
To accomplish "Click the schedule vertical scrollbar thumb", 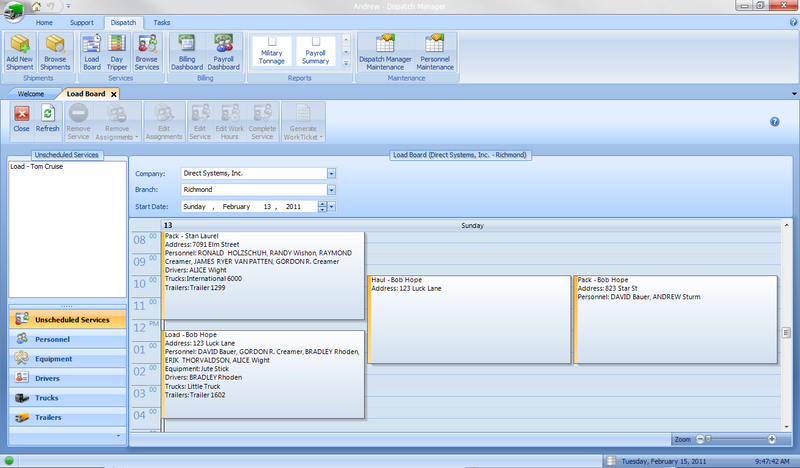I will (x=786, y=333).
